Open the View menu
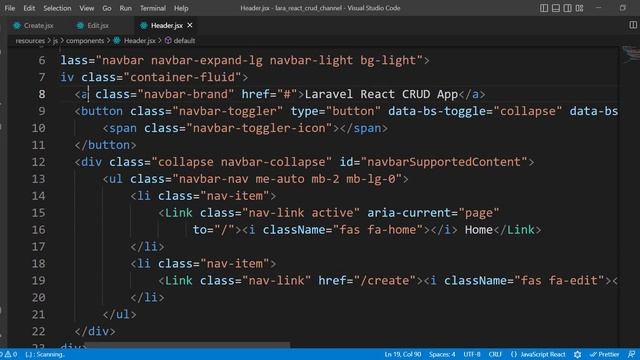The width and height of the screenshot is (640, 360). tap(87, 8)
